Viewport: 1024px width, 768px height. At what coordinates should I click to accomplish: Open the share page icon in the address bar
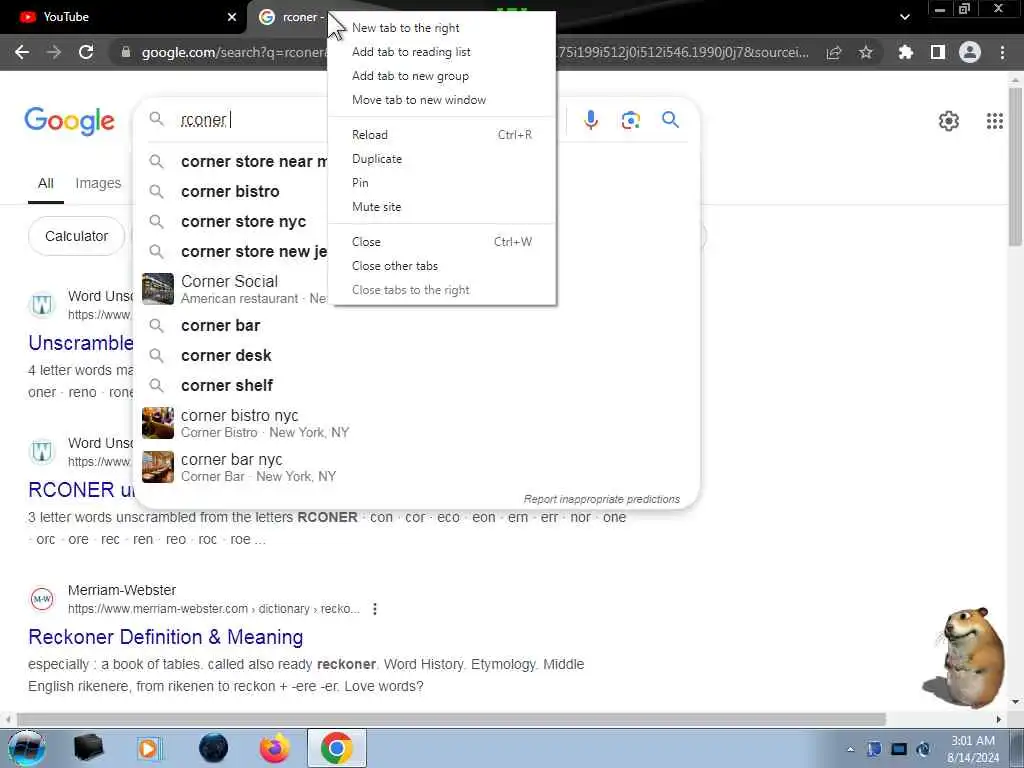834,52
